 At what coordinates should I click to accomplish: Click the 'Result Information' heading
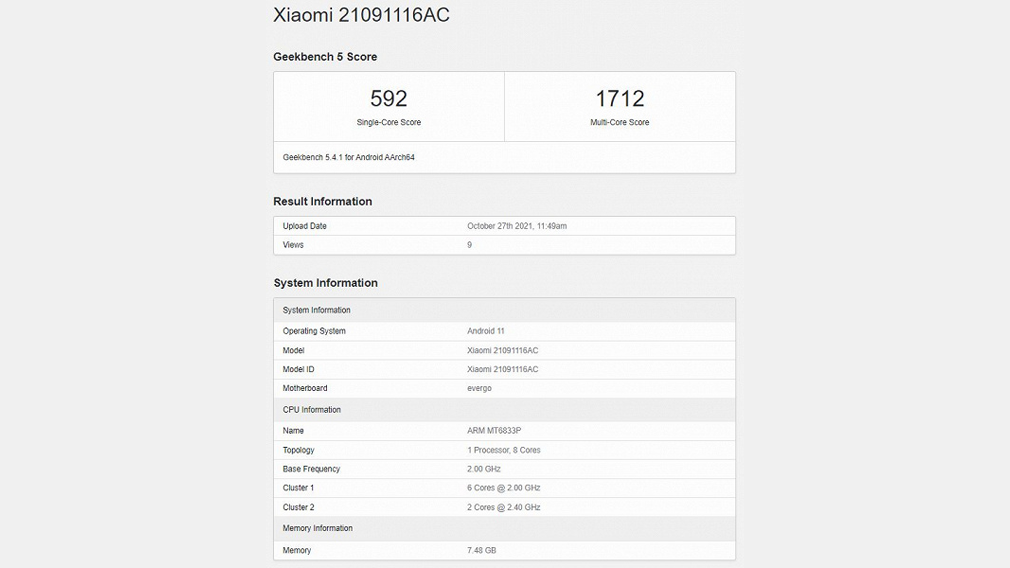(x=323, y=202)
